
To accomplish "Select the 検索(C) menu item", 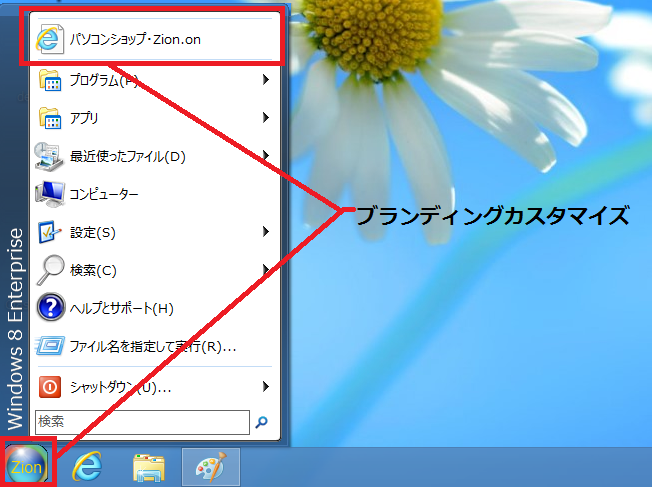I will click(x=93, y=270).
